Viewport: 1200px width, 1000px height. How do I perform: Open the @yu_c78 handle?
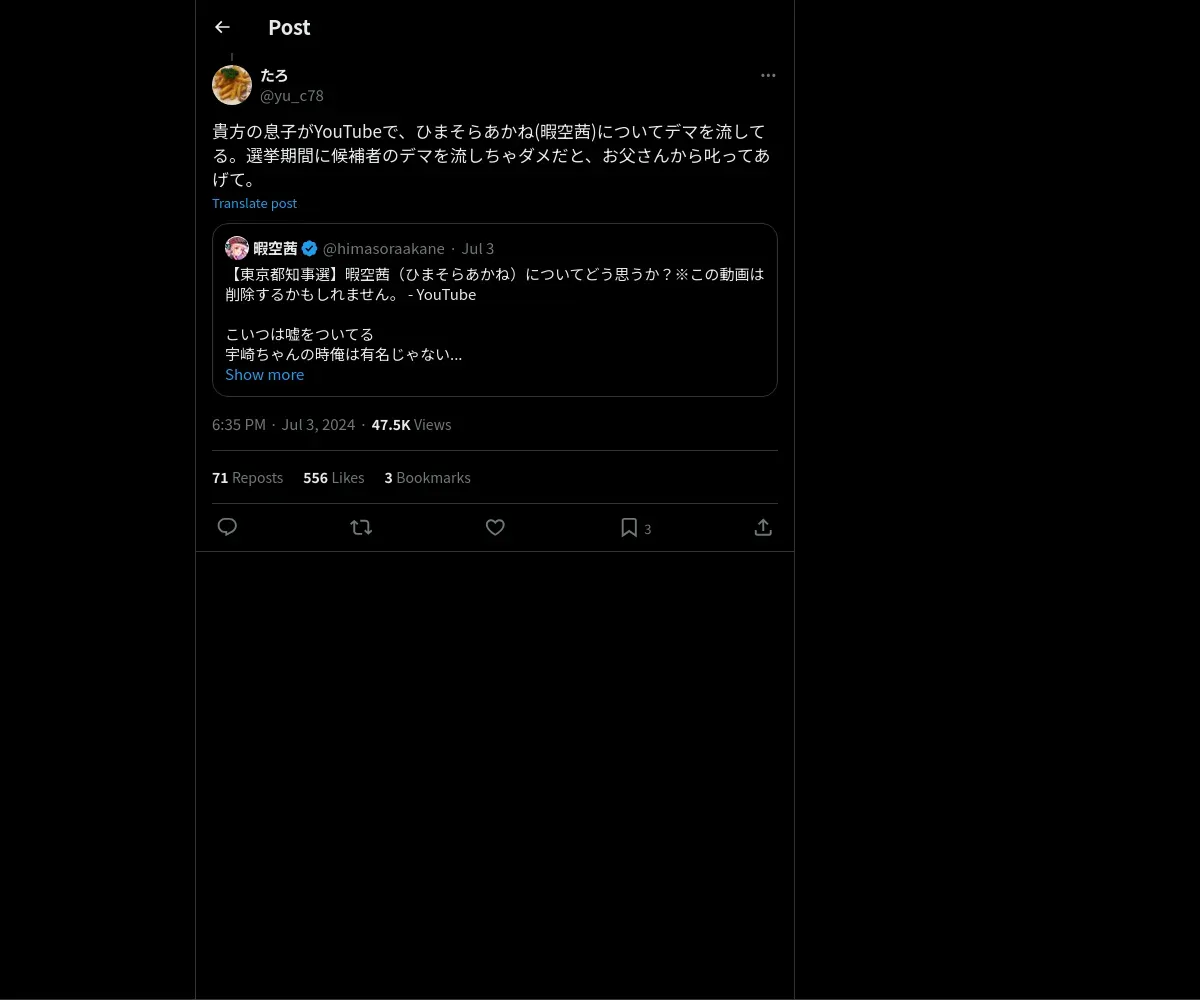[x=292, y=96]
